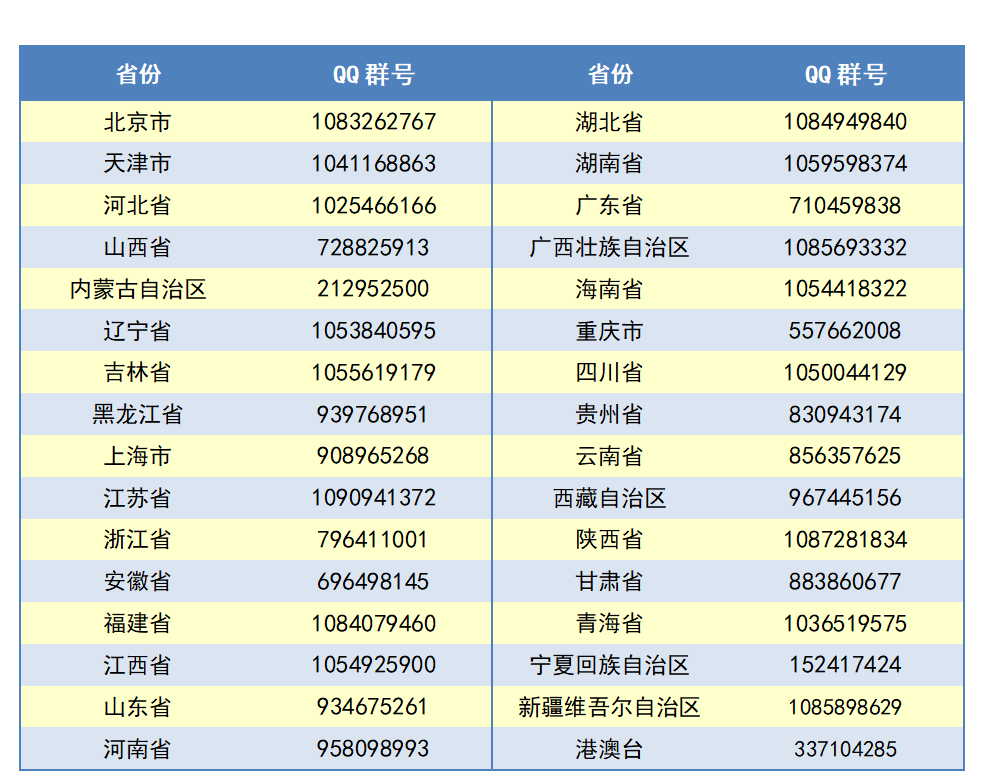The width and height of the screenshot is (983, 772).
Task: Select the 黑龙江省 row label
Action: coord(138,414)
